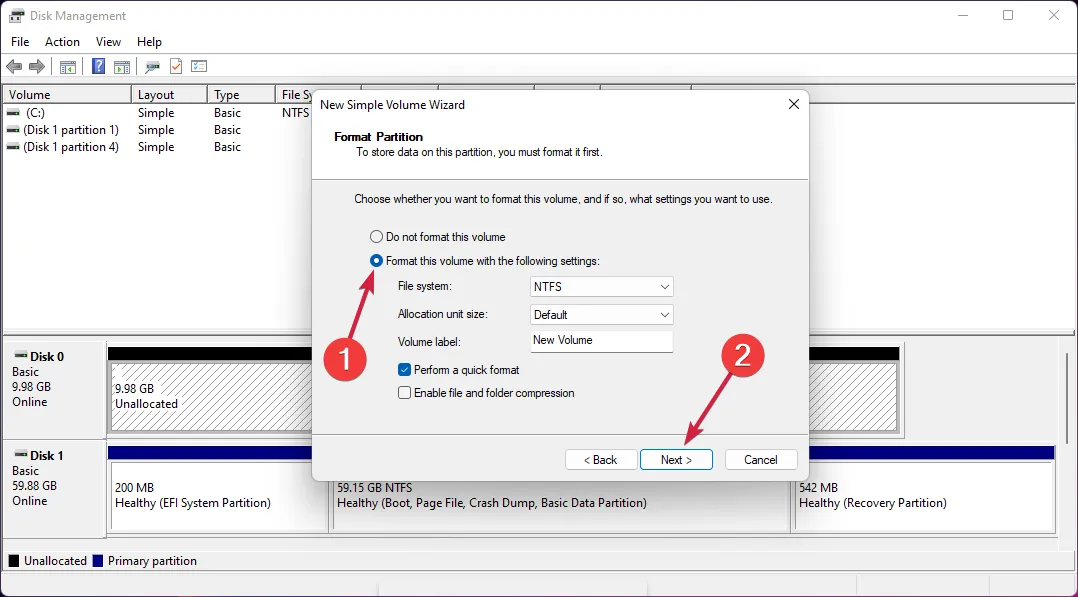1078x597 pixels.
Task: Click the Disk 1 header panel
Action: coord(54,488)
